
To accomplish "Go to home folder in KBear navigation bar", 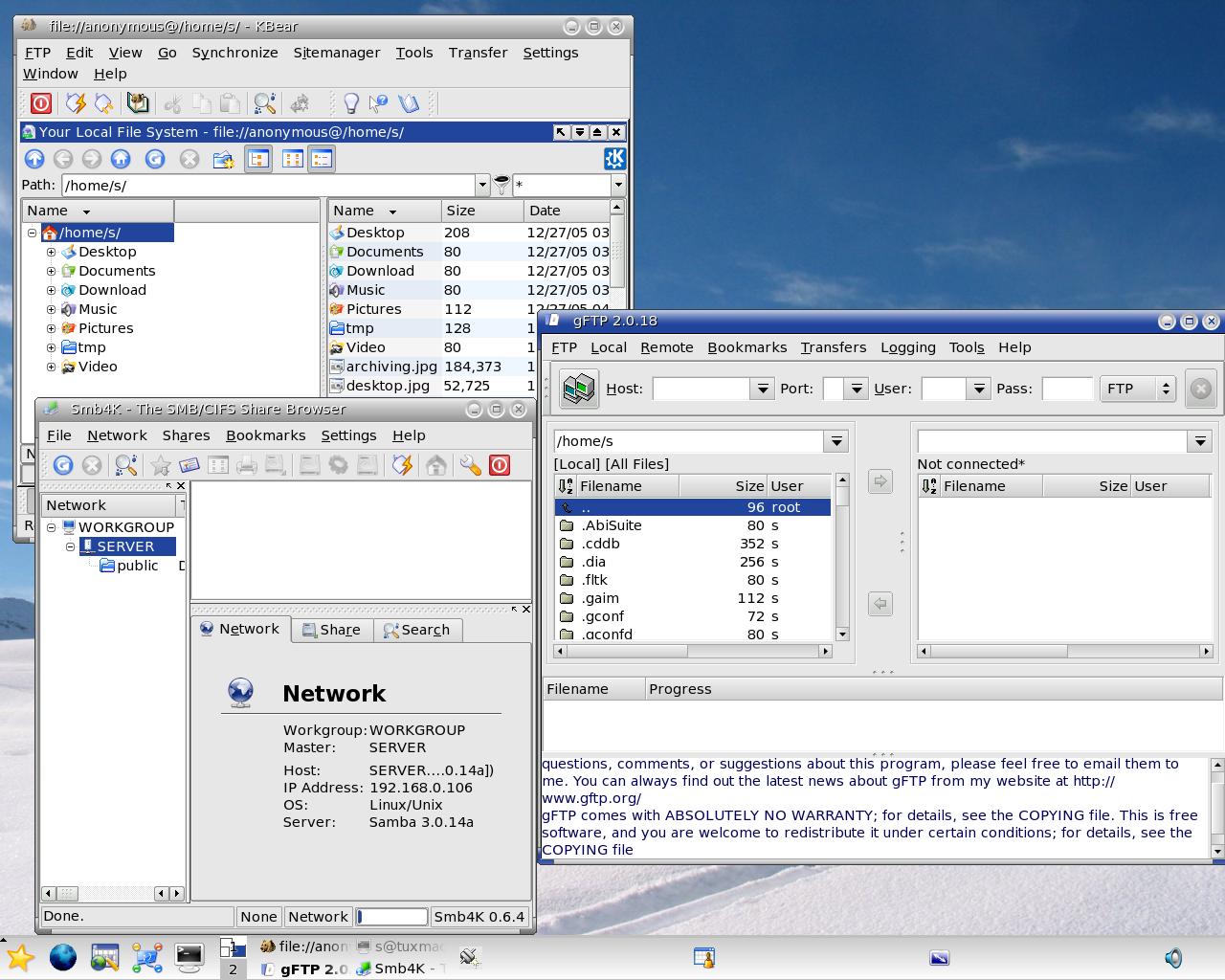I will pos(121,159).
